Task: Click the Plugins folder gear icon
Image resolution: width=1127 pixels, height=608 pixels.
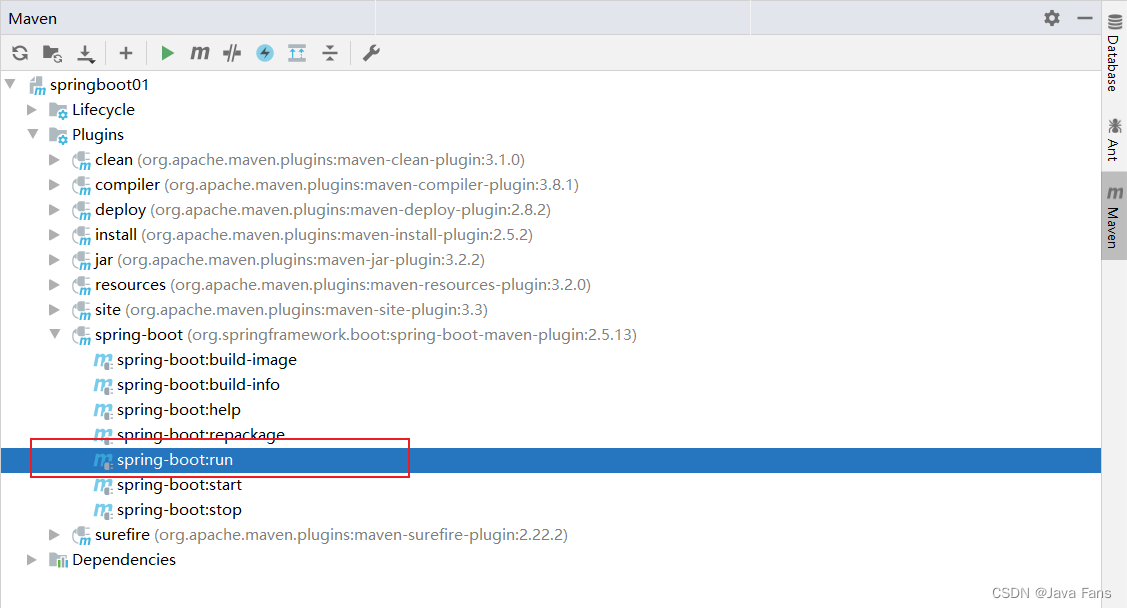Action: click(58, 135)
